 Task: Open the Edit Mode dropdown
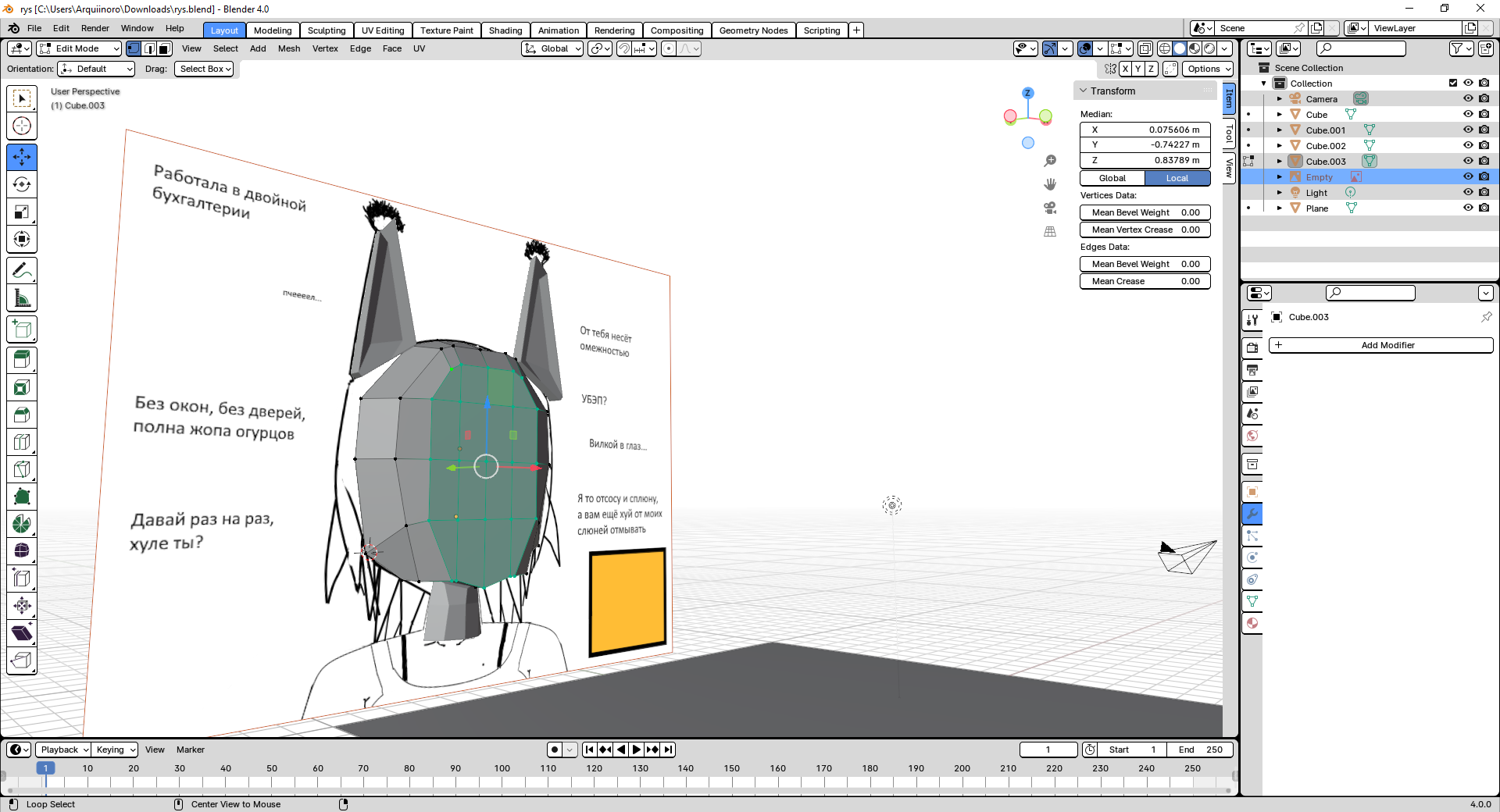pyautogui.click(x=79, y=48)
